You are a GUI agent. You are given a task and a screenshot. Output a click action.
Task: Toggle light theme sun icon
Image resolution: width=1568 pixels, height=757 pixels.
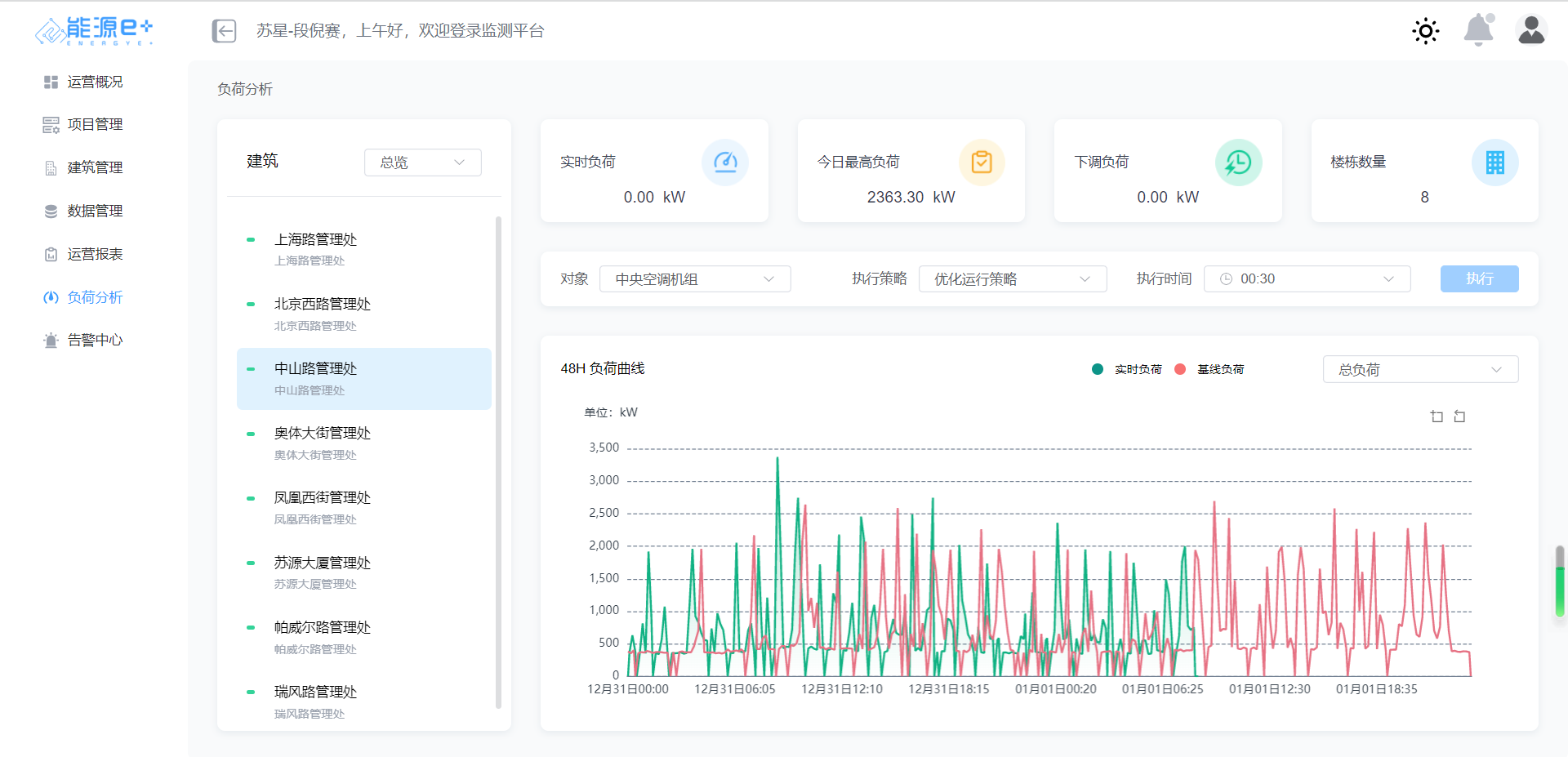pyautogui.click(x=1426, y=31)
